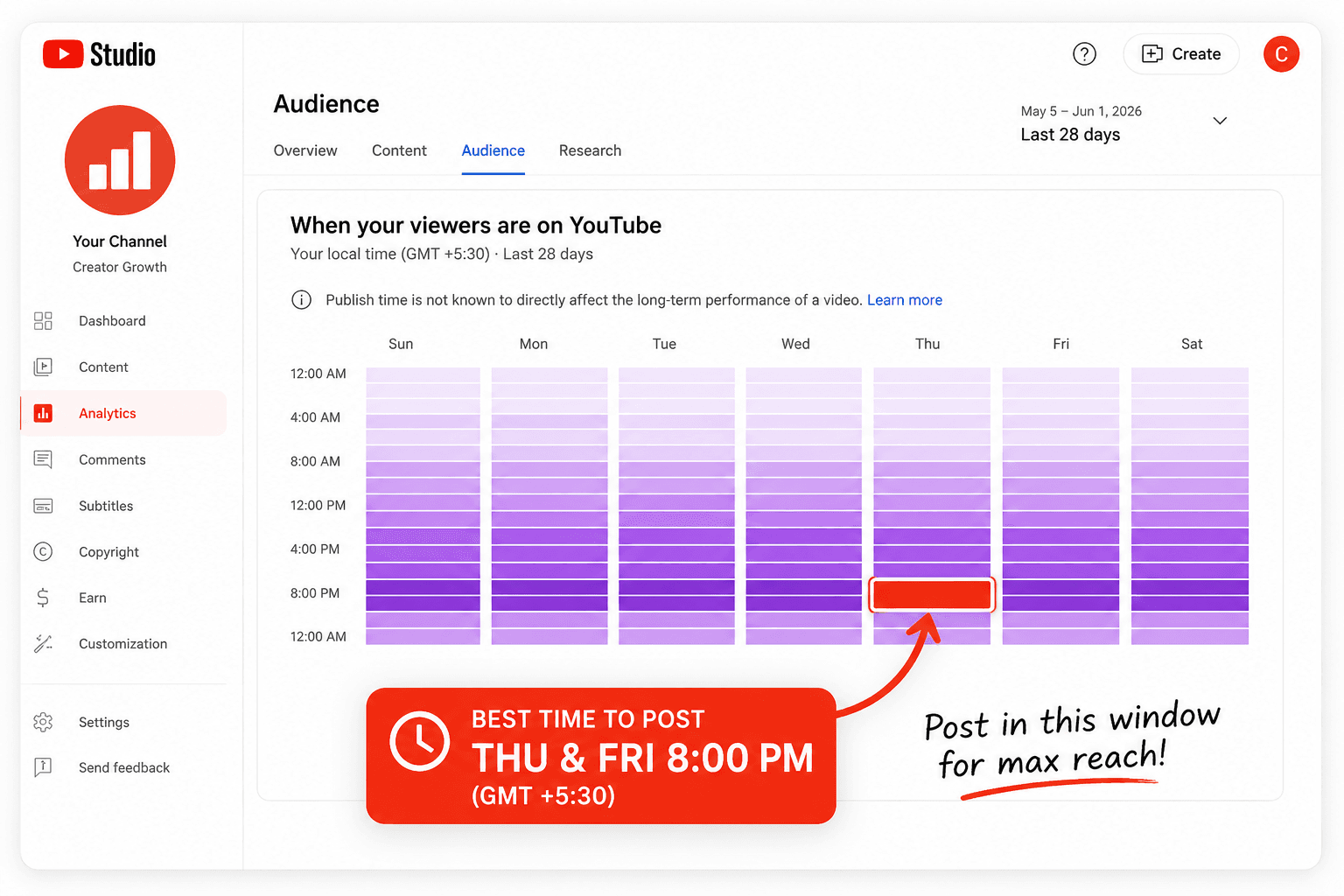Click the Fri column header
Viewport: 1344px width, 896px height.
(1060, 344)
